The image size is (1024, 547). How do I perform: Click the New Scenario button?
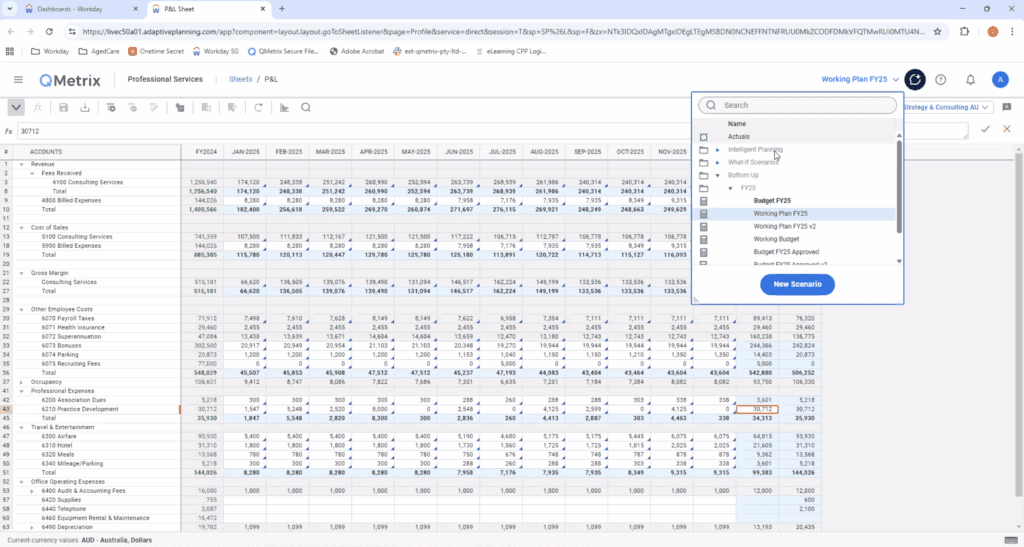pos(797,285)
